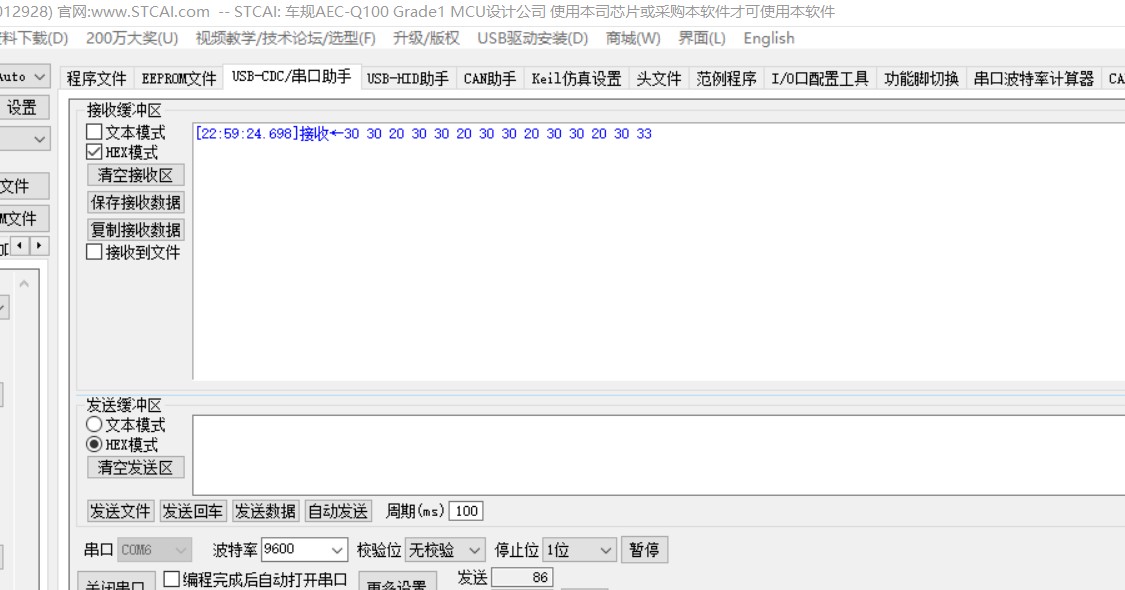Click 自动发送 button
1125x590 pixels.
point(338,511)
